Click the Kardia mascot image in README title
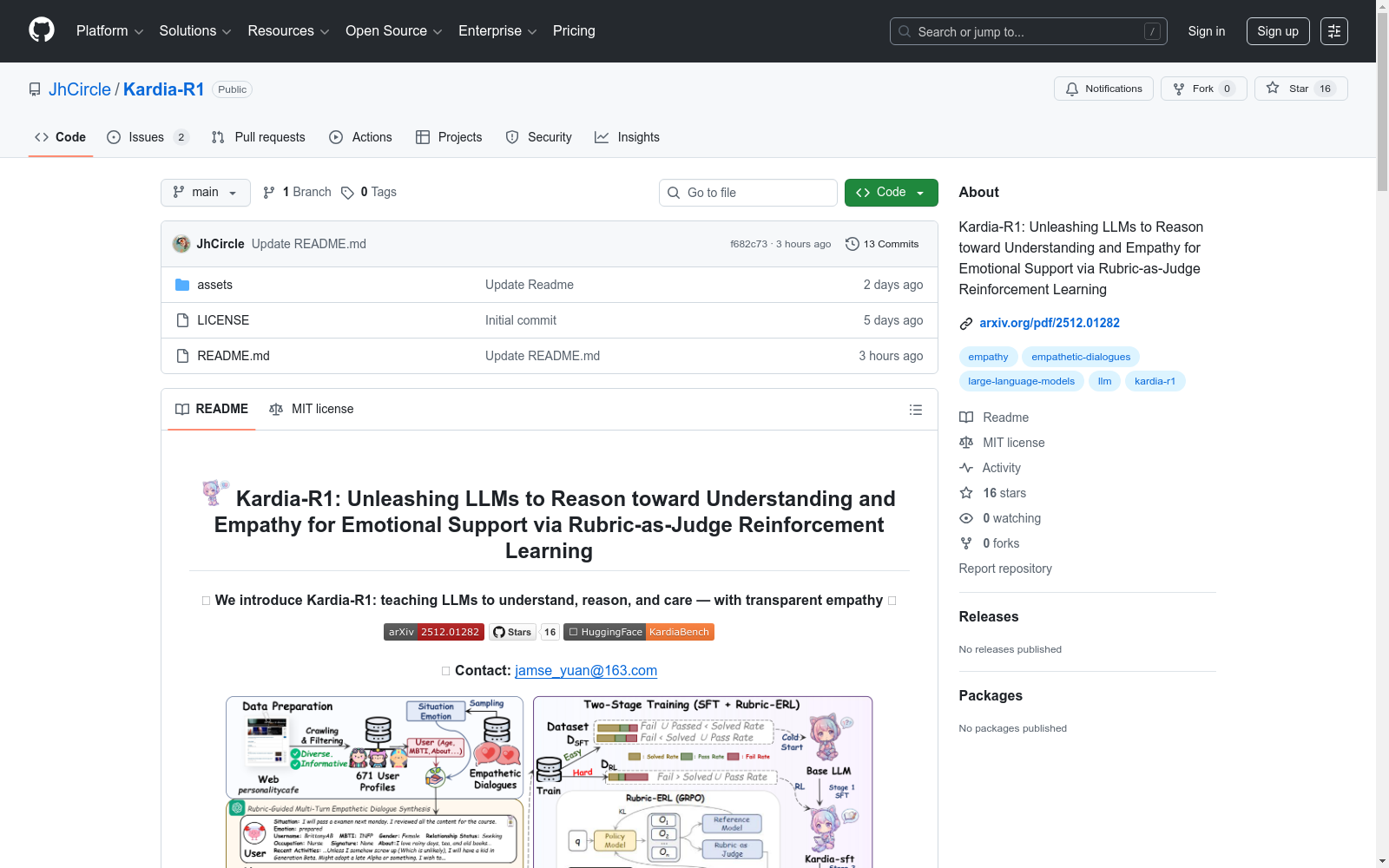Viewport: 1389px width, 868px height. tap(215, 492)
